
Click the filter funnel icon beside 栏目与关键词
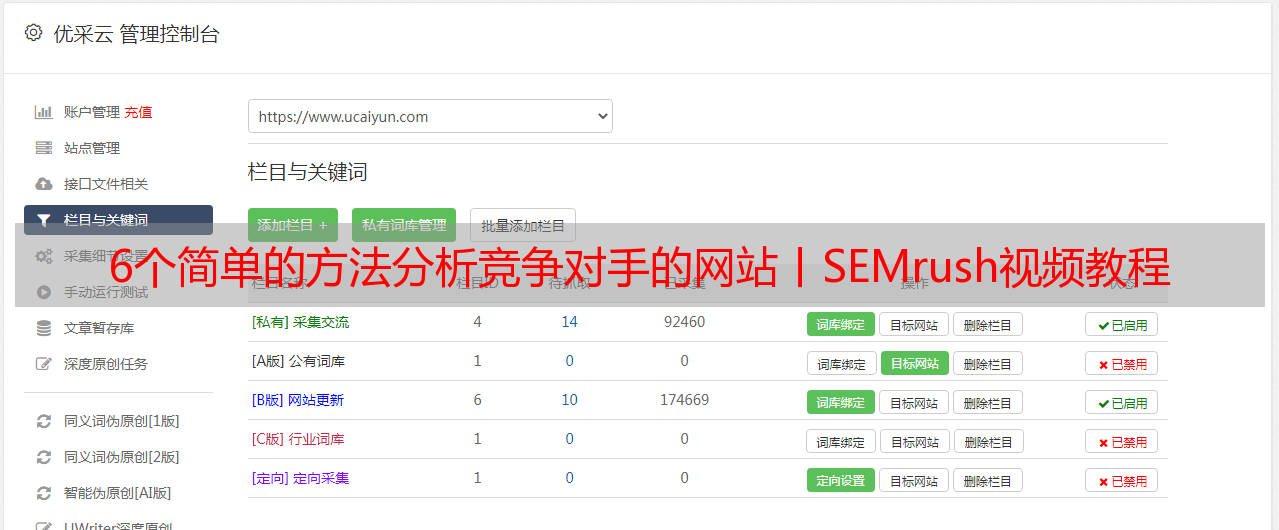43,220
